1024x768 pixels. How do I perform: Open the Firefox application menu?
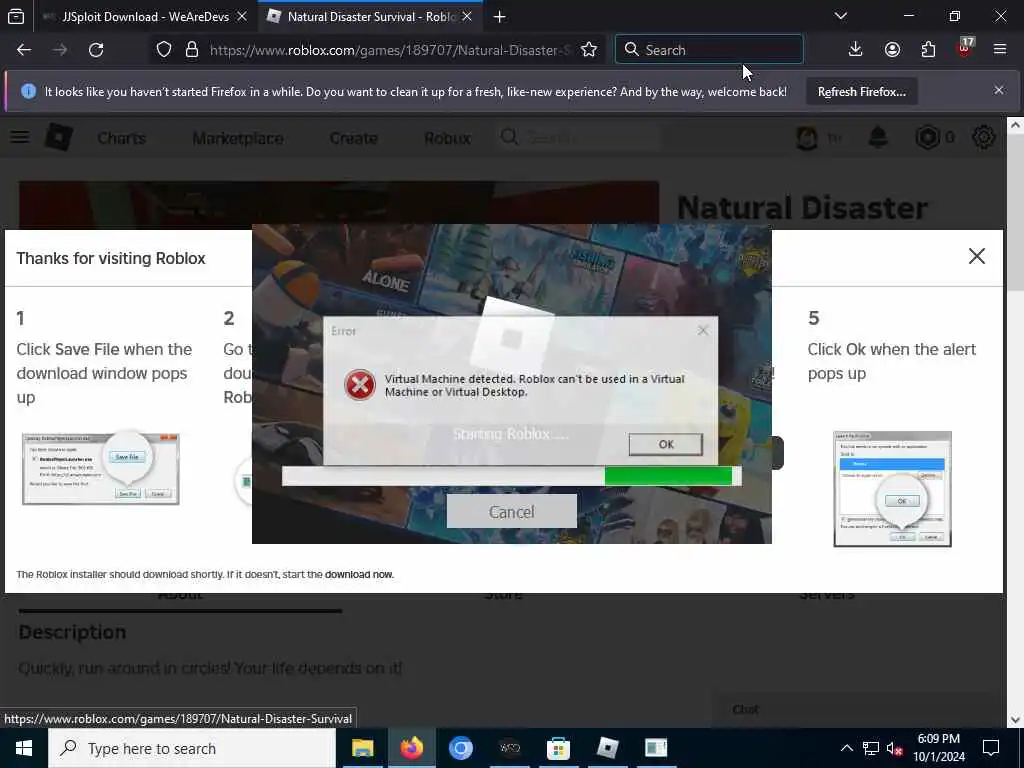[1000, 50]
